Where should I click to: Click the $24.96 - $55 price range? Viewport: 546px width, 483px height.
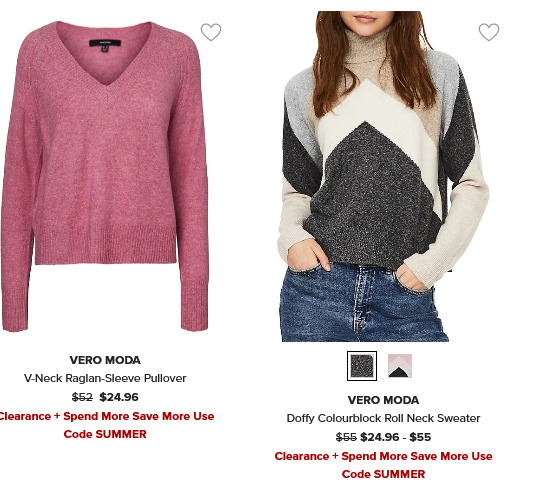point(395,437)
